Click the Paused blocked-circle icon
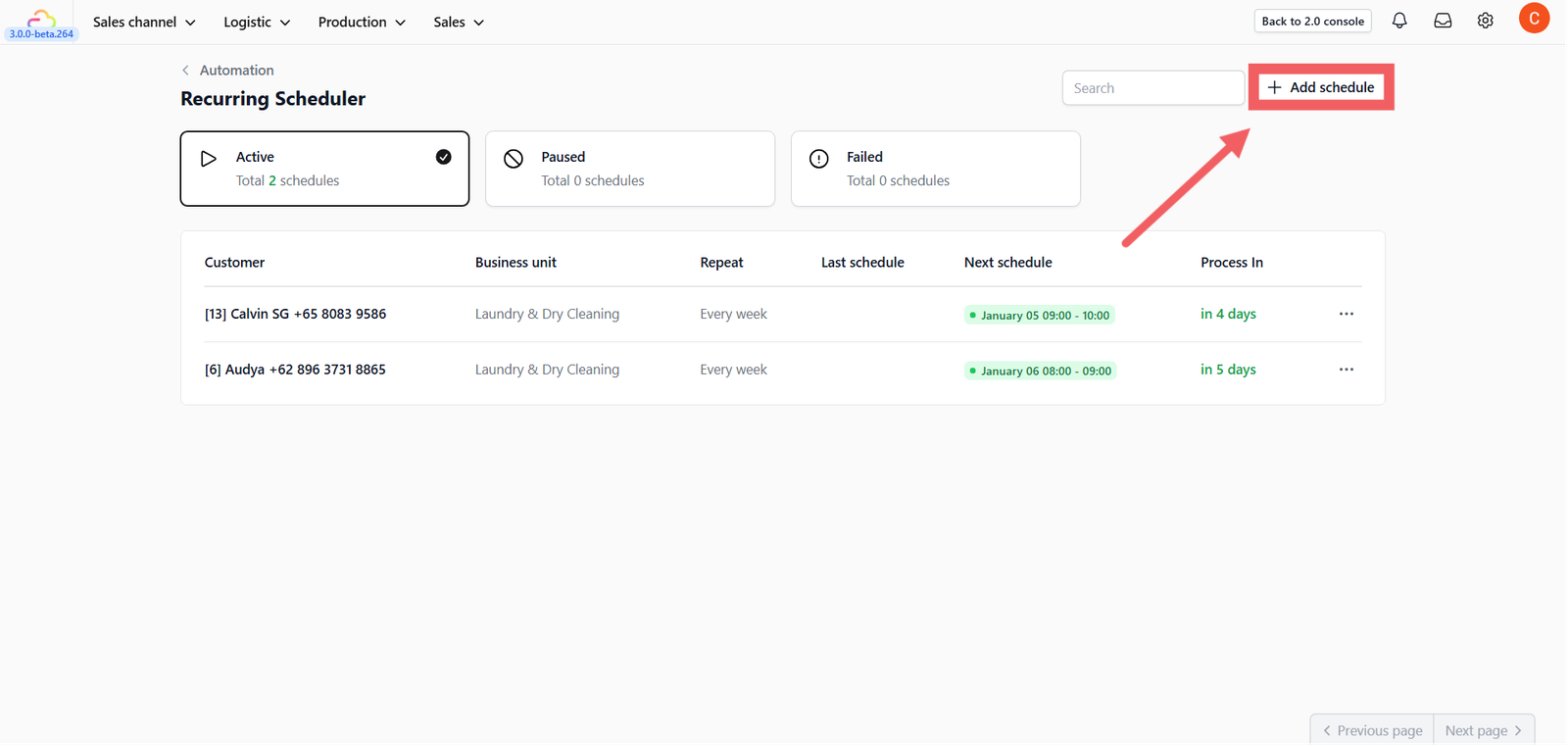Viewport: 1568px width, 746px height. click(514, 159)
